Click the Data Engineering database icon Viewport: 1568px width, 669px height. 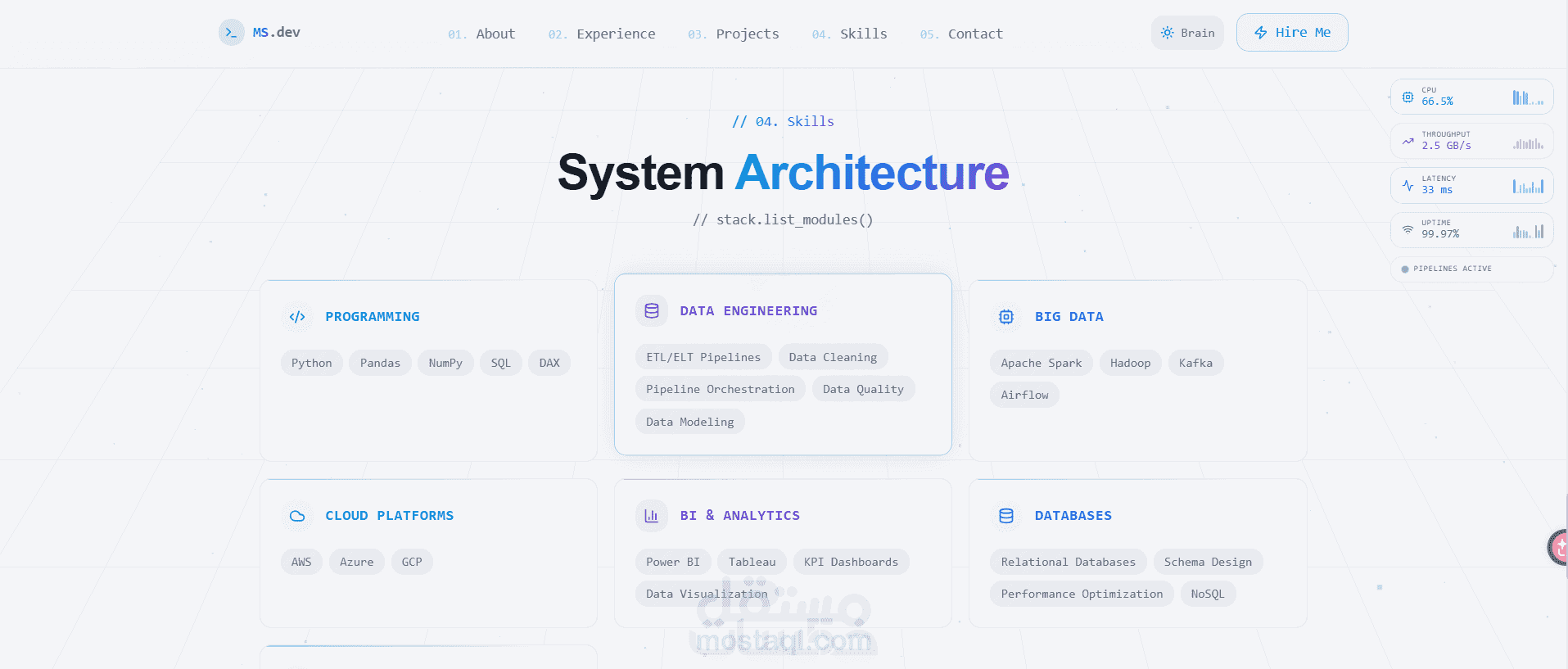click(652, 311)
